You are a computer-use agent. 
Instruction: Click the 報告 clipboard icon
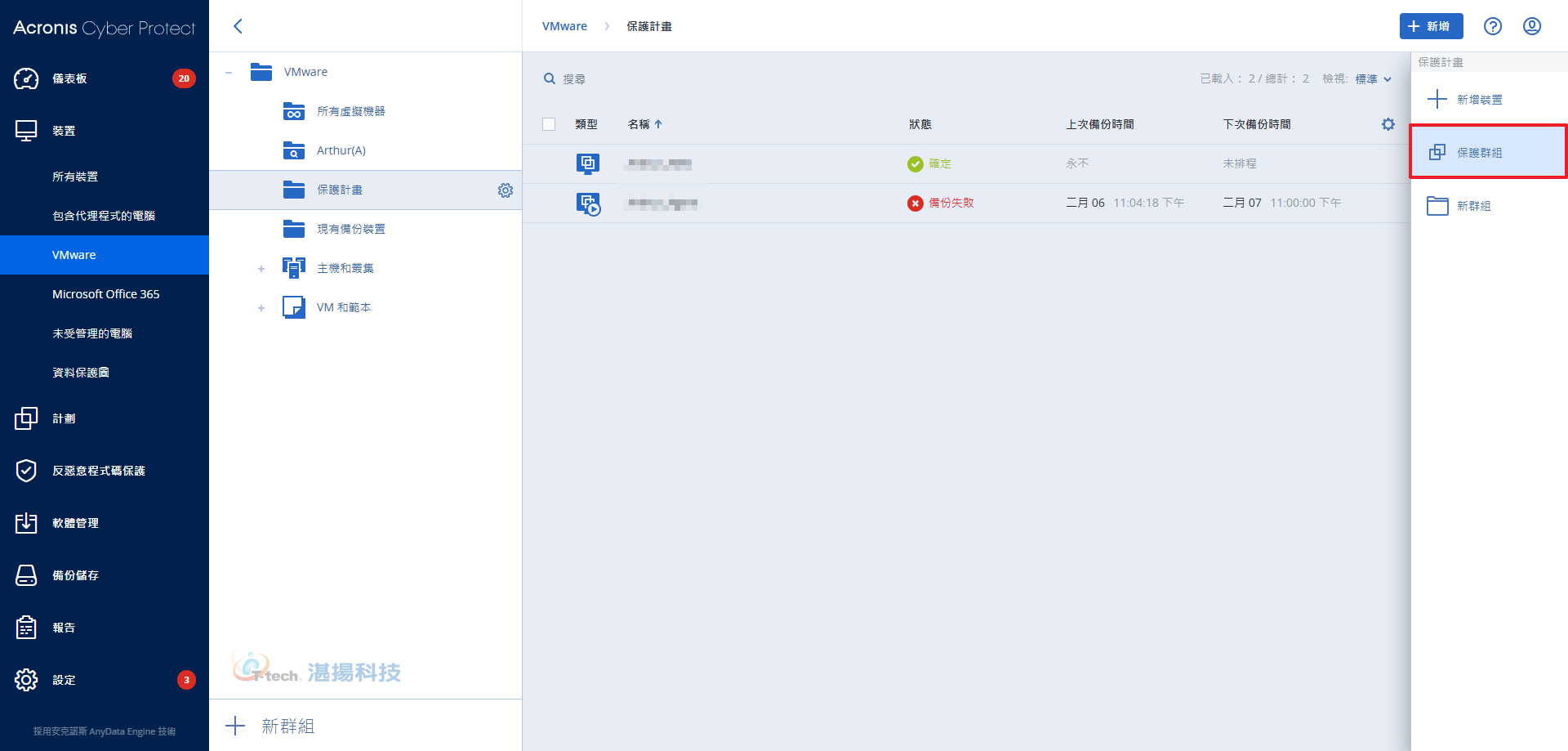[26, 628]
